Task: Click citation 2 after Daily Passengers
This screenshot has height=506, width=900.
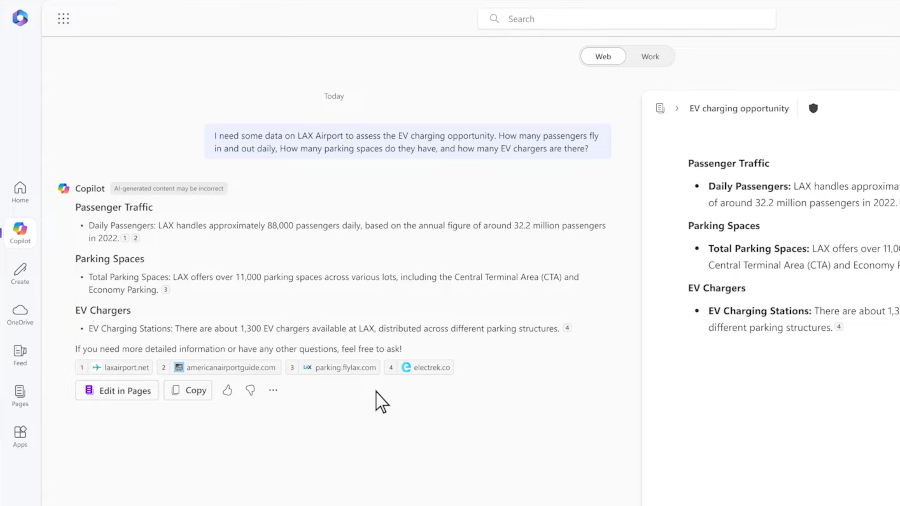Action: click(135, 238)
